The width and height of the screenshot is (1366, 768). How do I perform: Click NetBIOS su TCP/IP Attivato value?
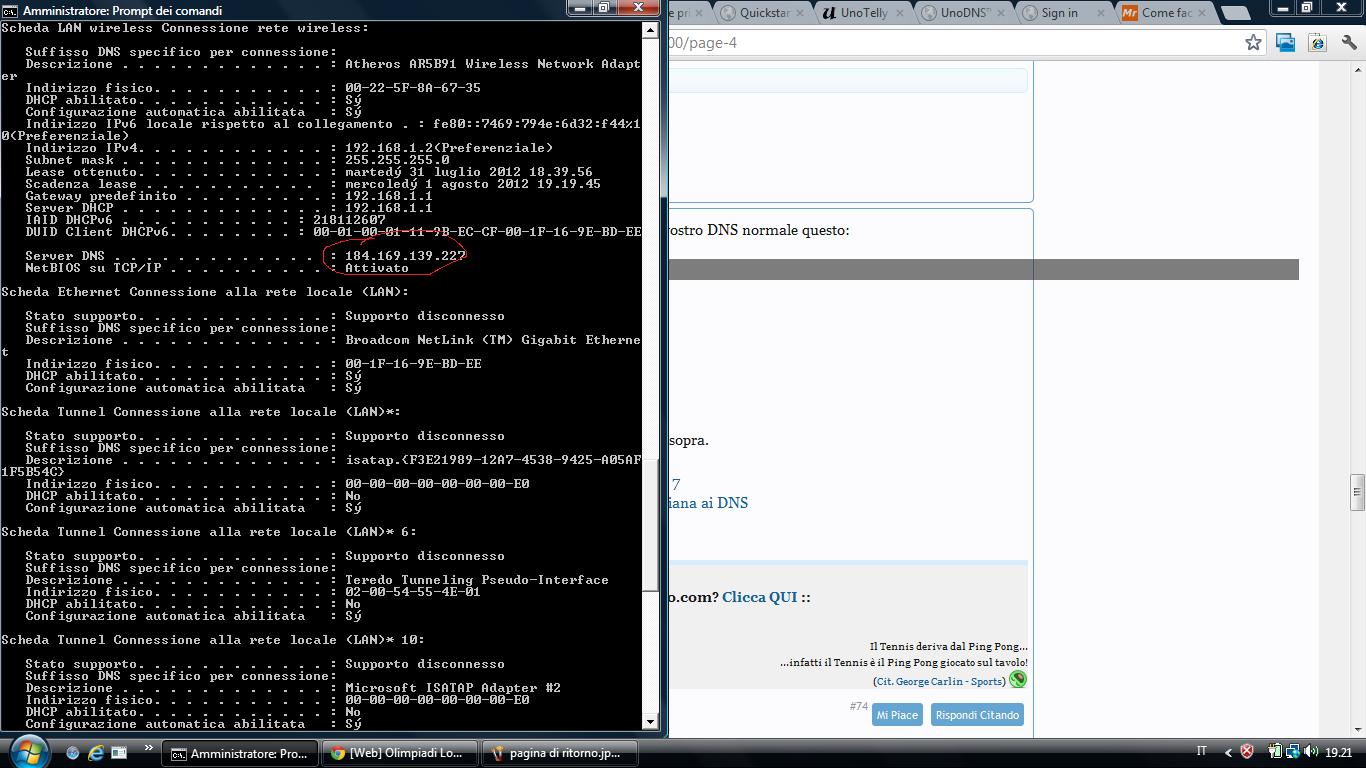pos(377,268)
